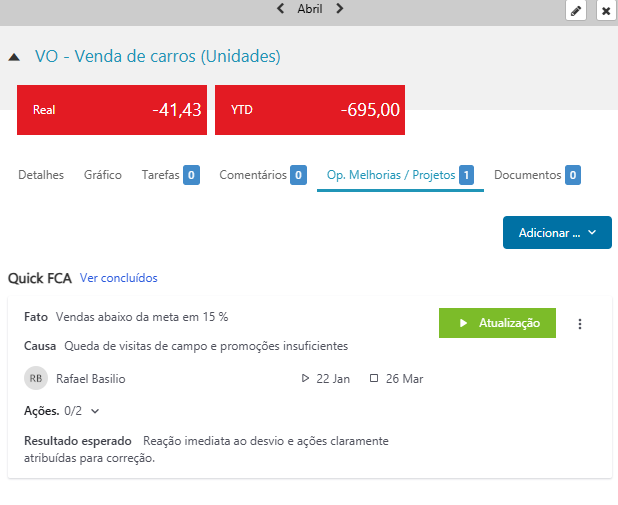Open the three-dot options menu

pos(580,324)
